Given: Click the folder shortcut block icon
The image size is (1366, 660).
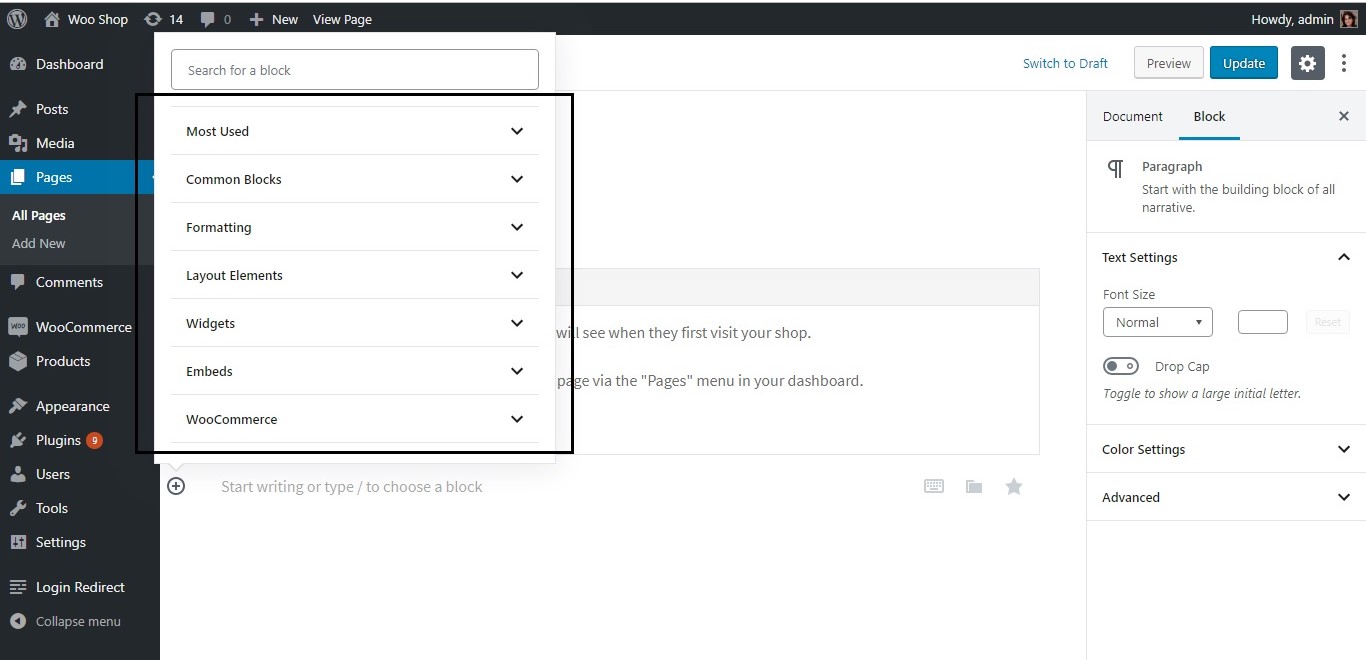Looking at the screenshot, I should pos(974,487).
